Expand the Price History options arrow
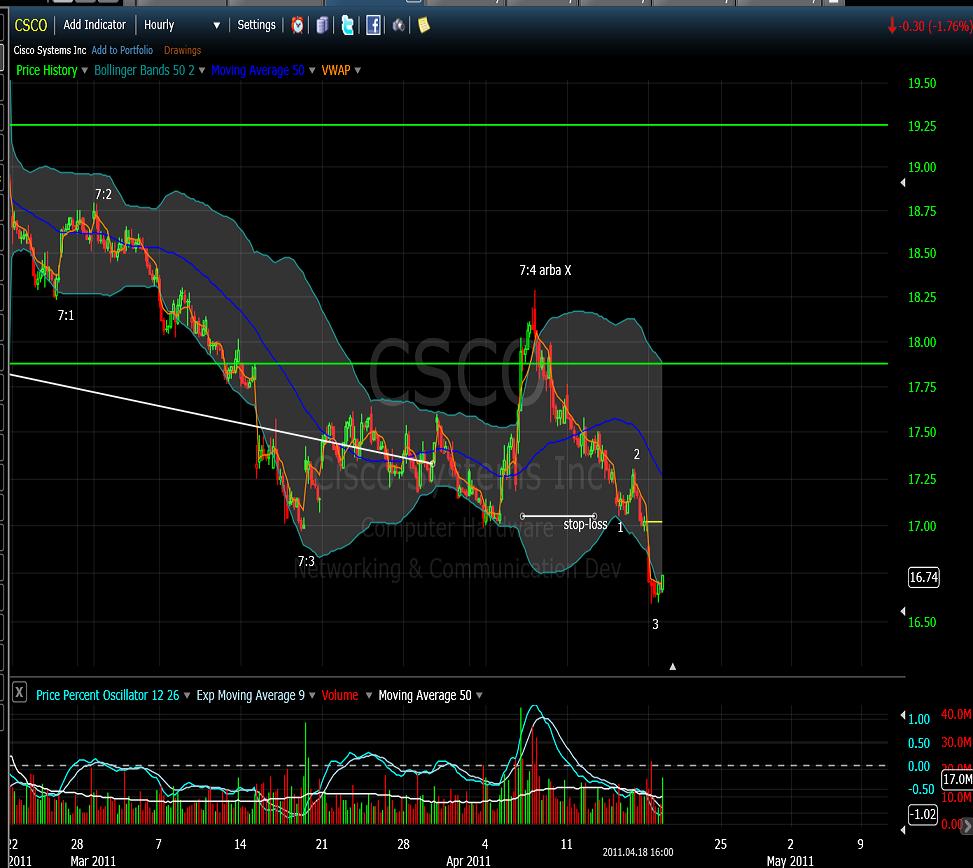 [84, 71]
